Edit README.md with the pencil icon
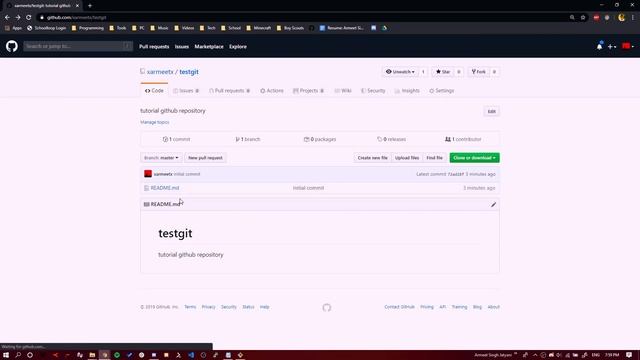 493,204
